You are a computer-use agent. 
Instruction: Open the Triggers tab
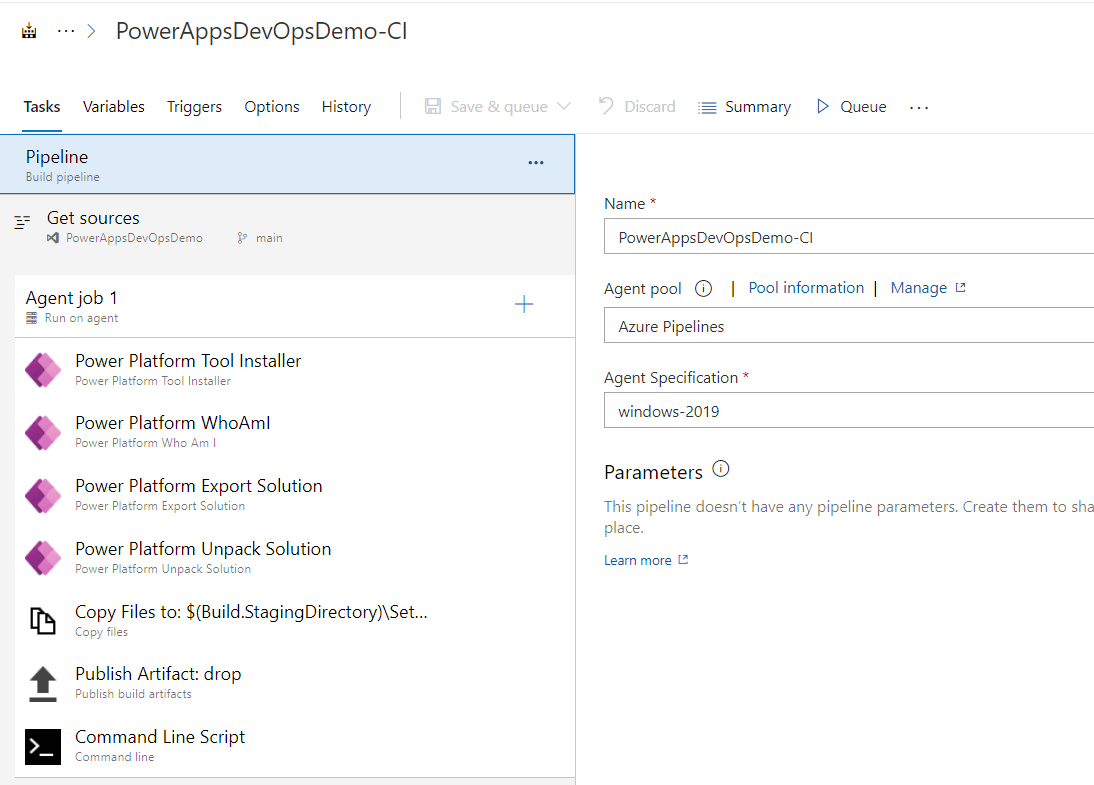tap(194, 106)
